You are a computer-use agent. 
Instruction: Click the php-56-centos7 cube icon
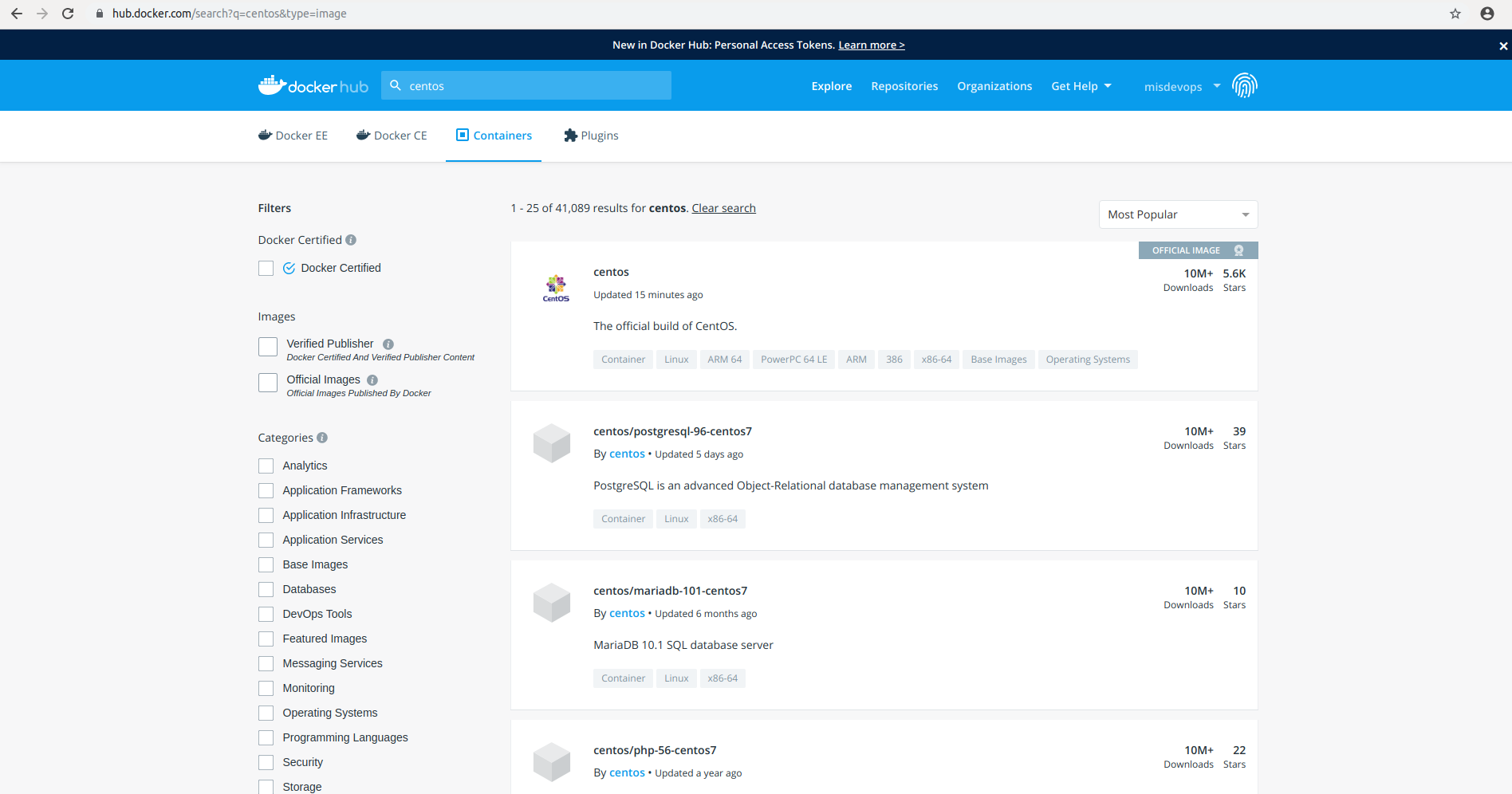point(552,762)
